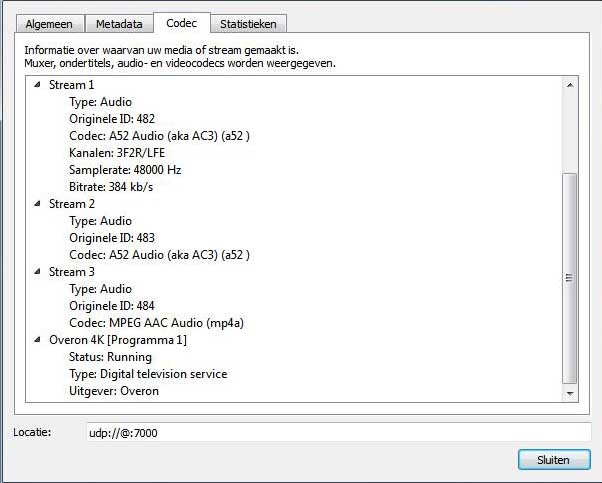Select the Kanalen: 3F2R/LFE row
Viewport: 602px width, 483px height.
tap(117, 153)
